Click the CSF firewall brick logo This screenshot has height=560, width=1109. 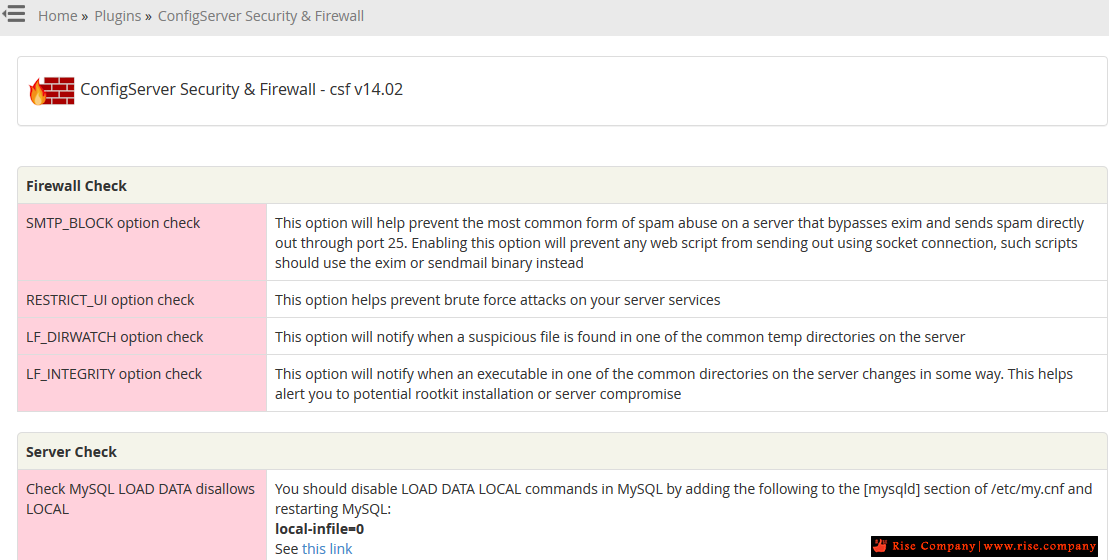(52, 91)
